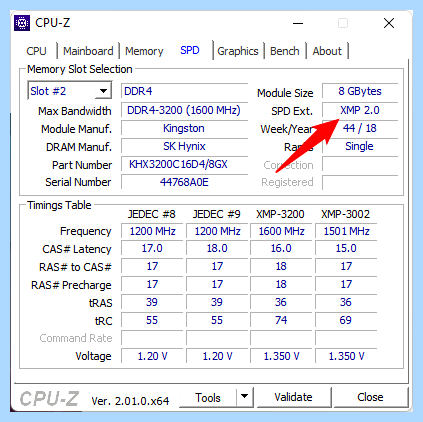This screenshot has width=423, height=422.
Task: Click the 1501 MHz frequency cell
Action: pos(346,231)
